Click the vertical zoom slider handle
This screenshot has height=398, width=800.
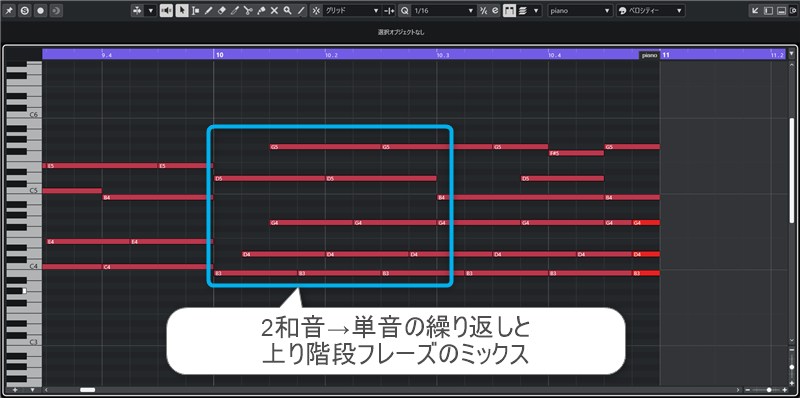coord(791,366)
